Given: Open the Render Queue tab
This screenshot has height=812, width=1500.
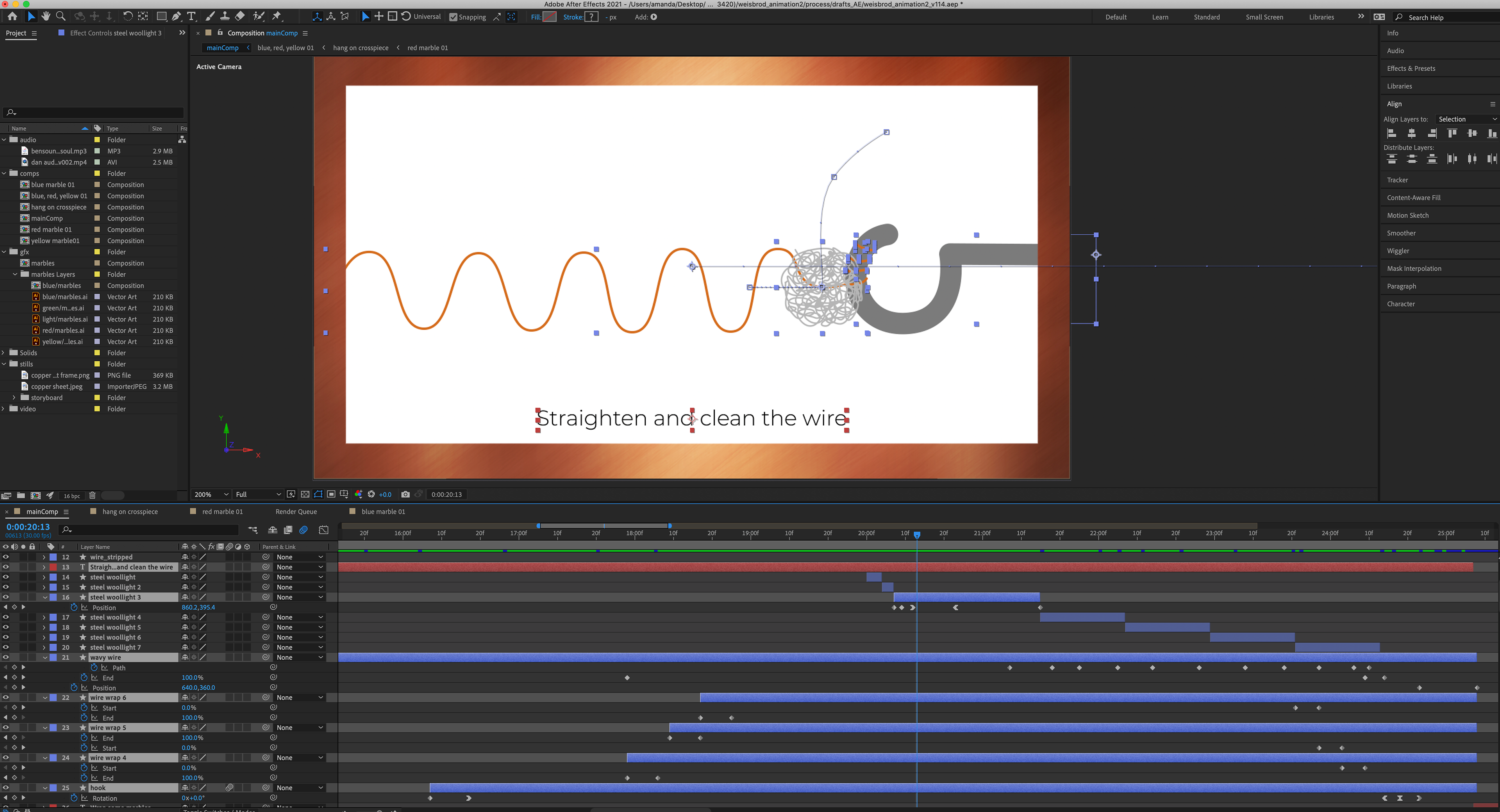Looking at the screenshot, I should click(x=296, y=512).
